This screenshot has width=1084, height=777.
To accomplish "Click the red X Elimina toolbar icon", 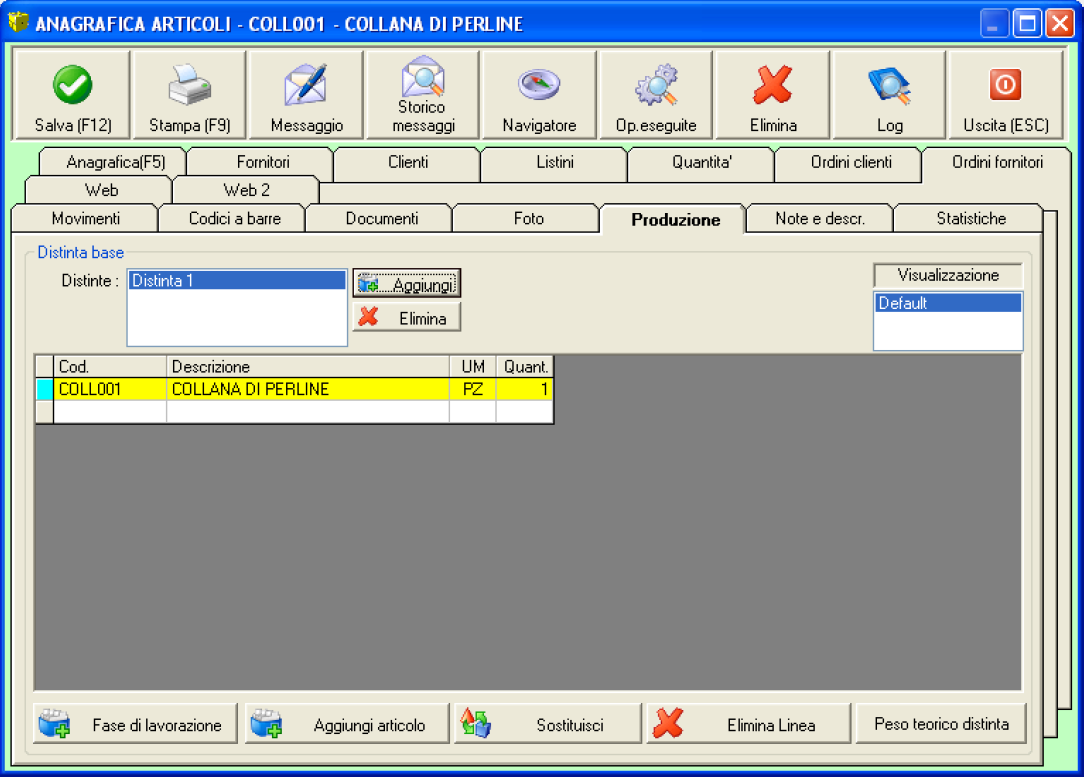I will pos(773,86).
